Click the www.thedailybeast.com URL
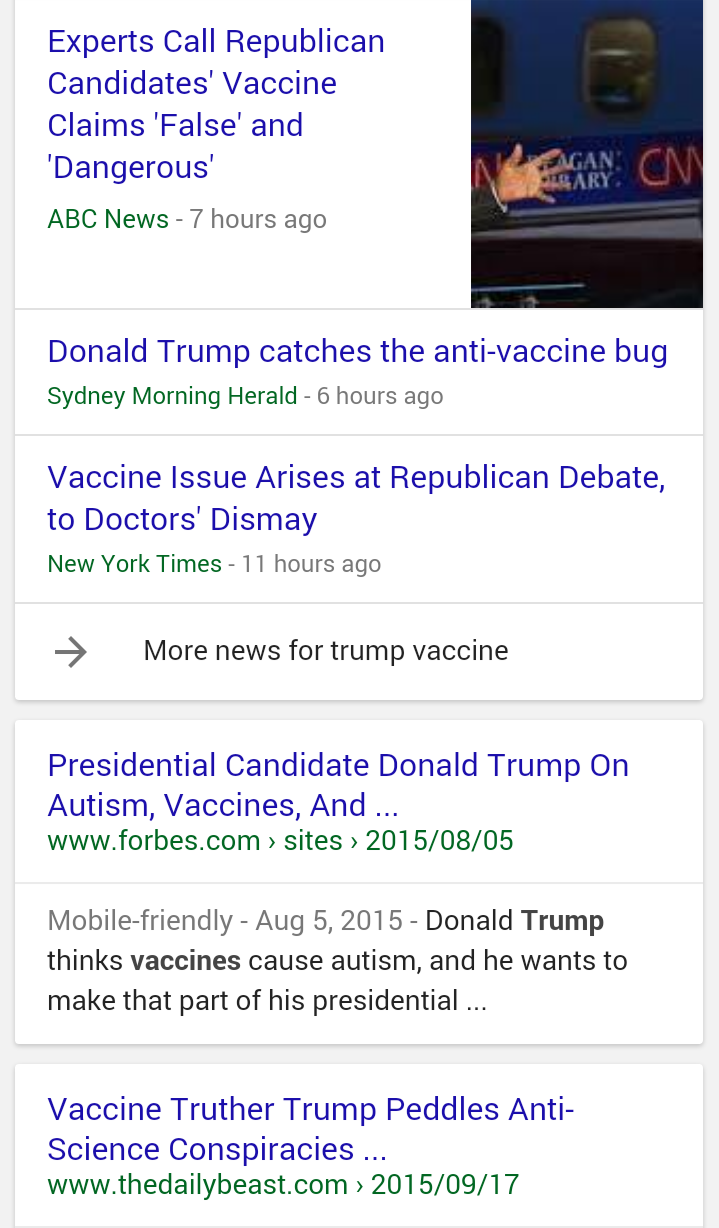Image resolution: width=719 pixels, height=1228 pixels. [283, 1185]
